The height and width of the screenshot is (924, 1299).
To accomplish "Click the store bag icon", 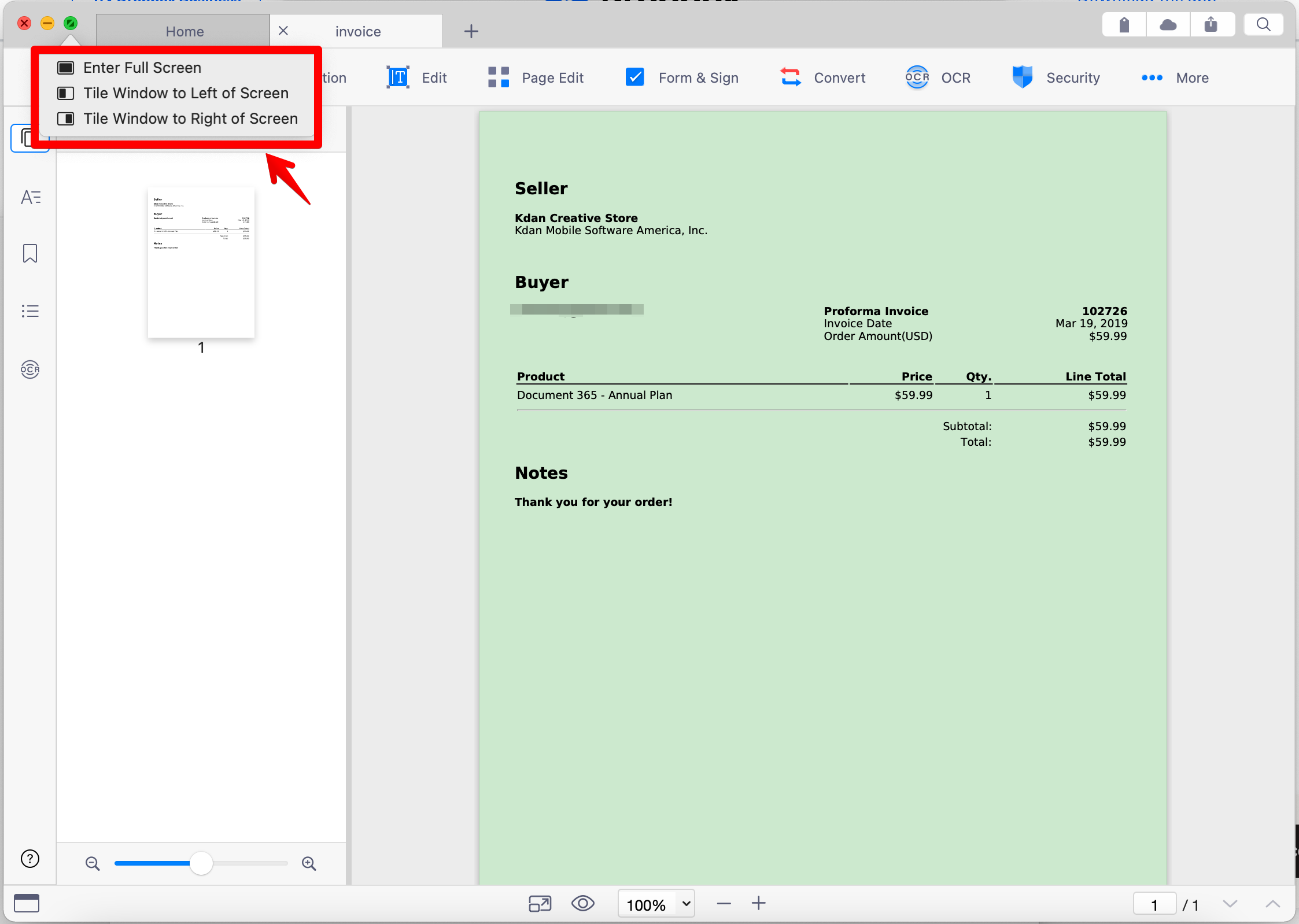I will [1124, 25].
